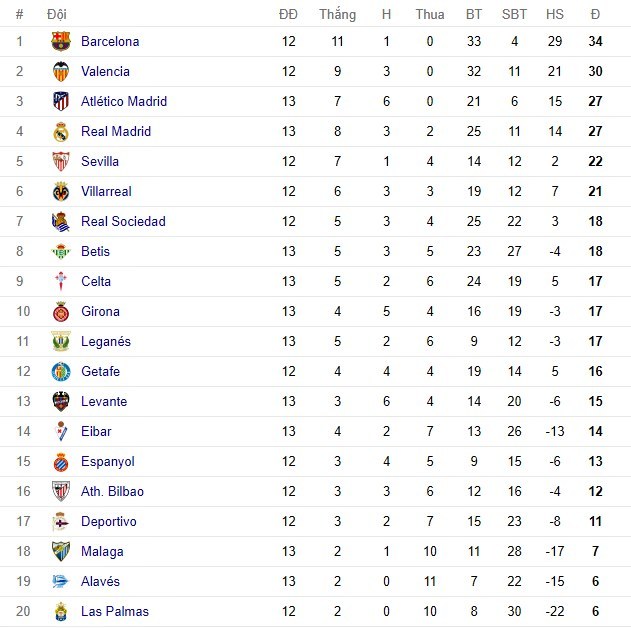The width and height of the screenshot is (631, 628).
Task: Click the Villarreal club crest icon
Action: tap(61, 192)
